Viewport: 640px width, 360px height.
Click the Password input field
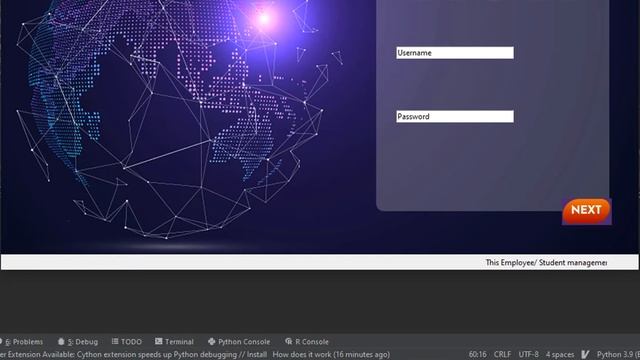tap(455, 116)
